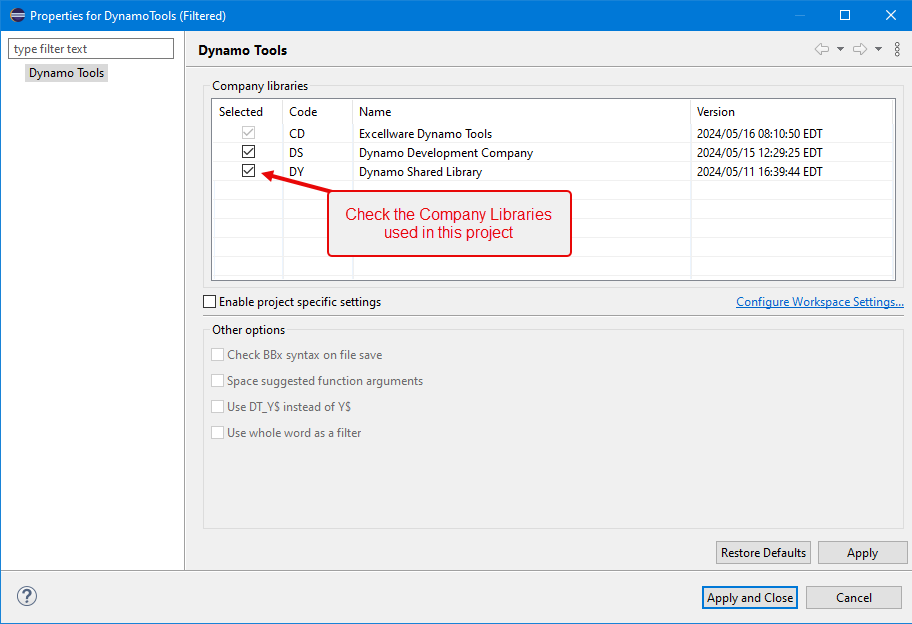Focus the type filter text field

[91, 49]
